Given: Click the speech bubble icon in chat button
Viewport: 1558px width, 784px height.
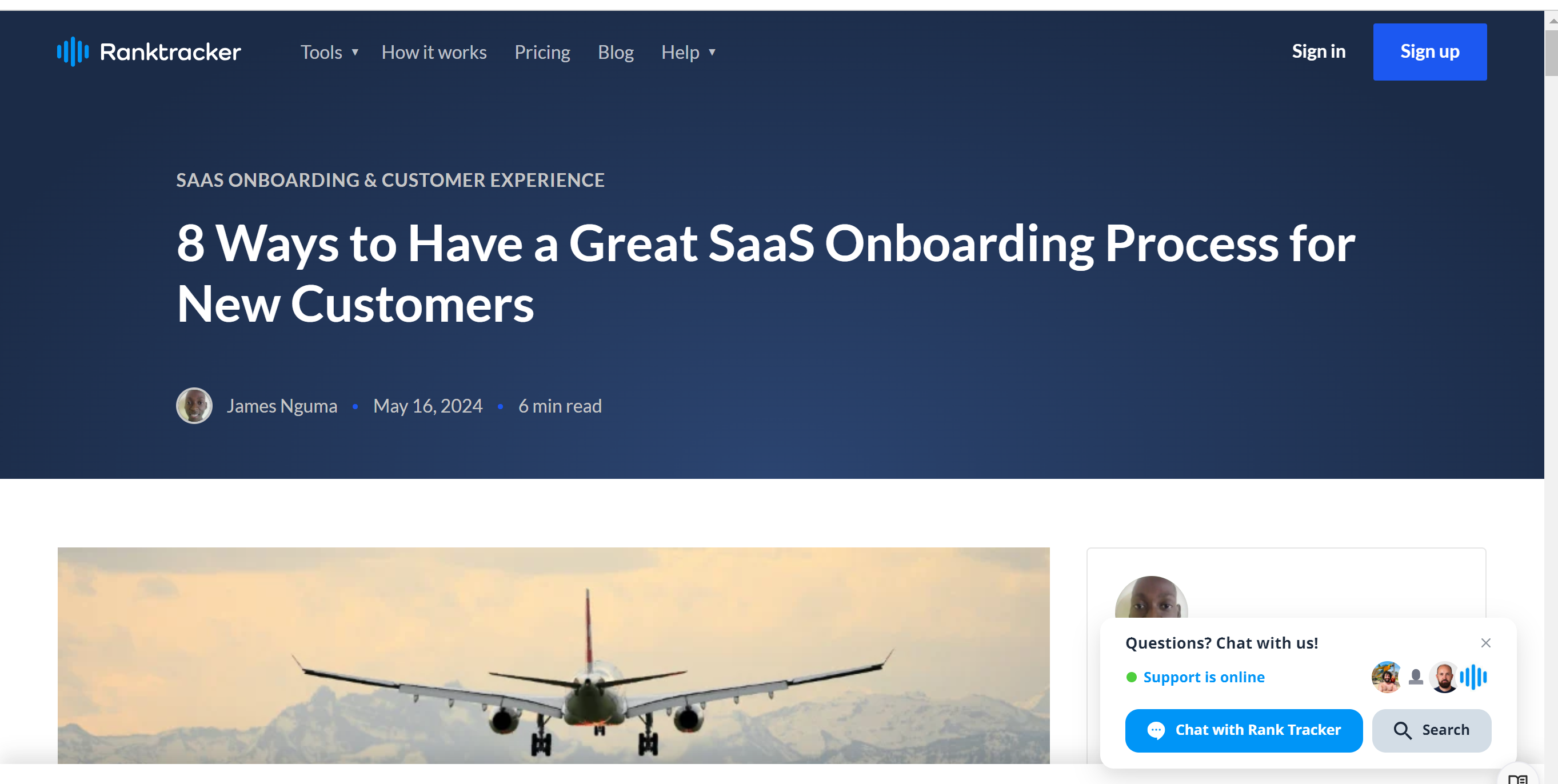Looking at the screenshot, I should point(1156,730).
